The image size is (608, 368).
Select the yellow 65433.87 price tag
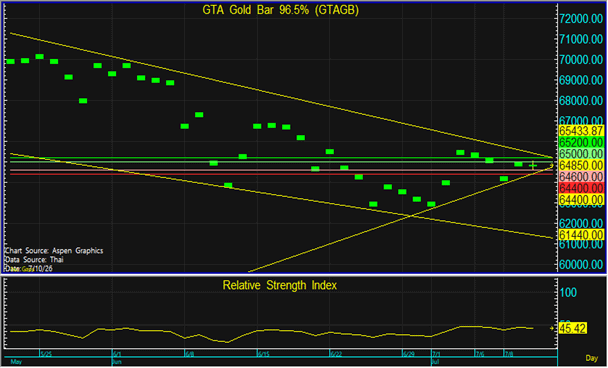pyautogui.click(x=581, y=131)
